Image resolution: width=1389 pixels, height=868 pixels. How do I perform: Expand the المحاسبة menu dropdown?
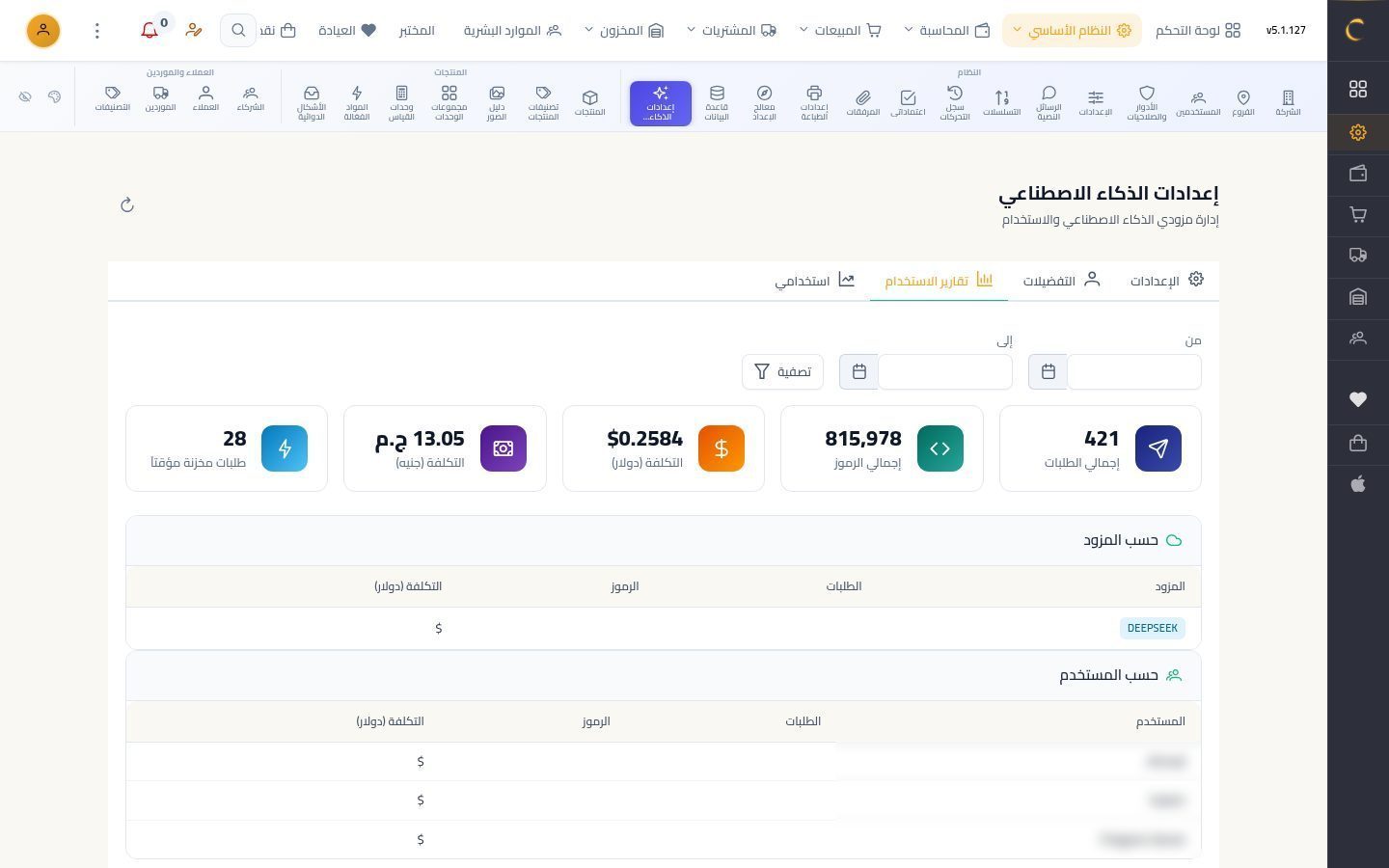tap(947, 31)
